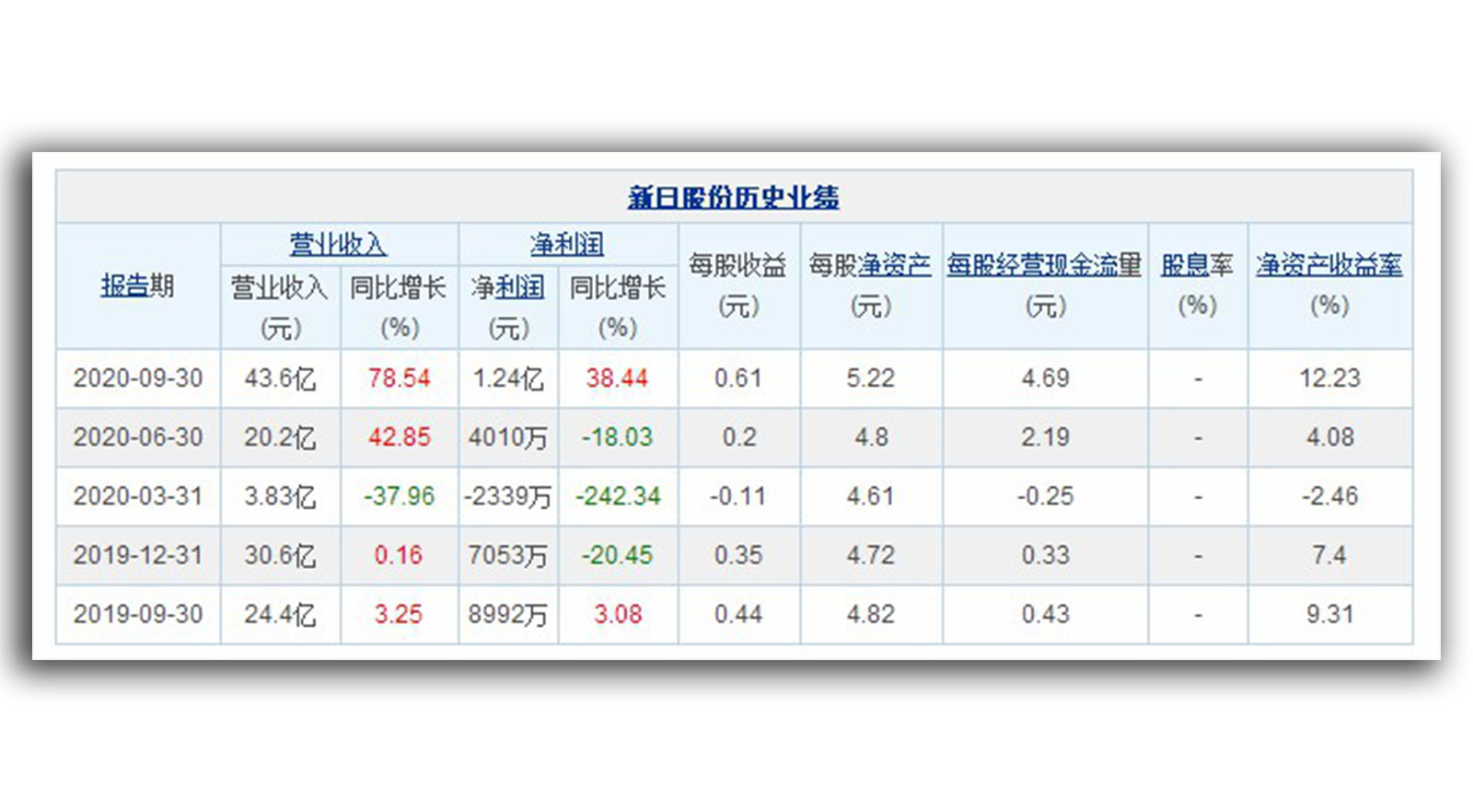The width and height of the screenshot is (1473, 812).
Task: Select the red 42.85 growth value
Action: (400, 437)
